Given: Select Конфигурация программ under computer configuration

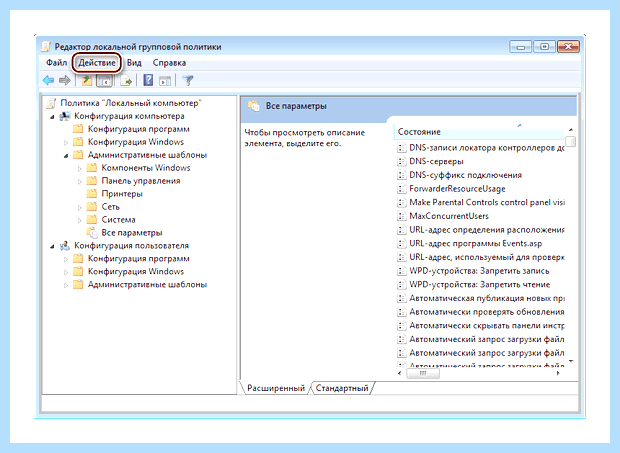Looking at the screenshot, I should (x=138, y=129).
